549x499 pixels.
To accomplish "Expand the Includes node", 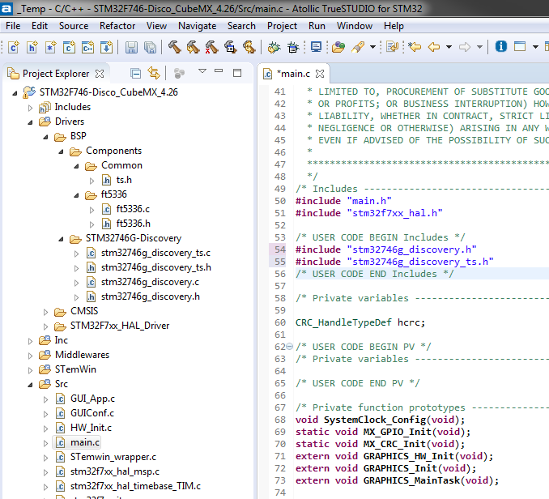I will click(30, 108).
